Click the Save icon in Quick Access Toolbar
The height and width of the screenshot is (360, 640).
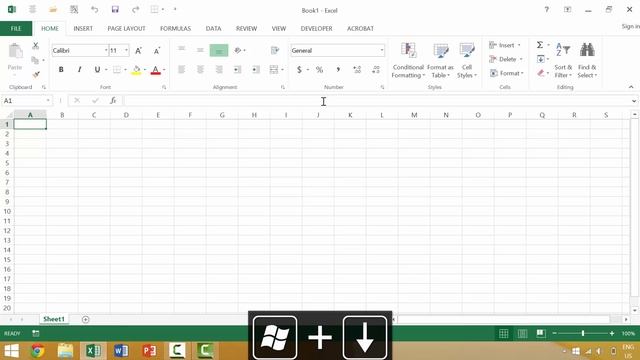[115, 9]
